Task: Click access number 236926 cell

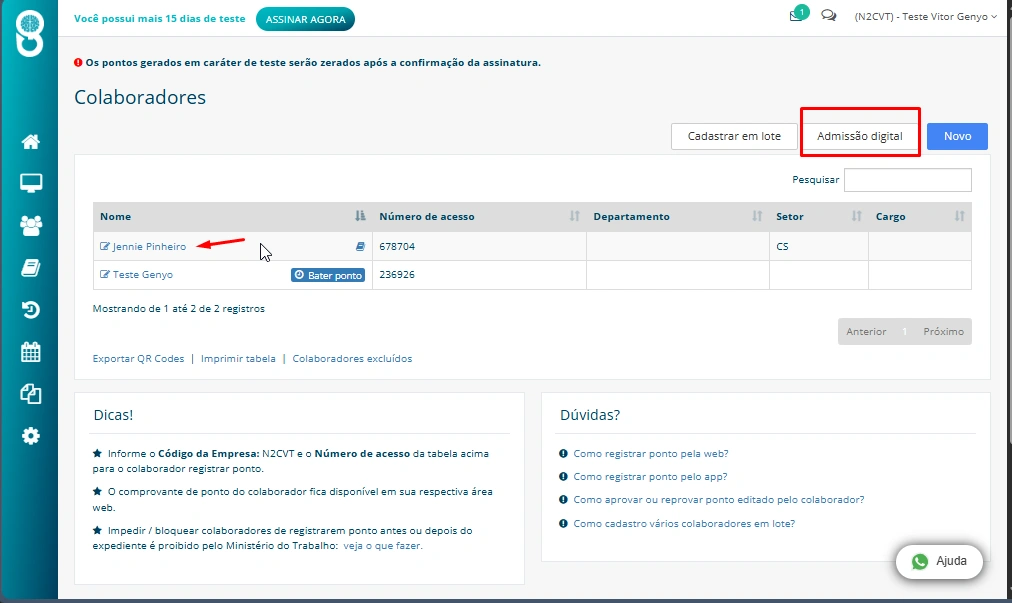Action: pos(479,275)
